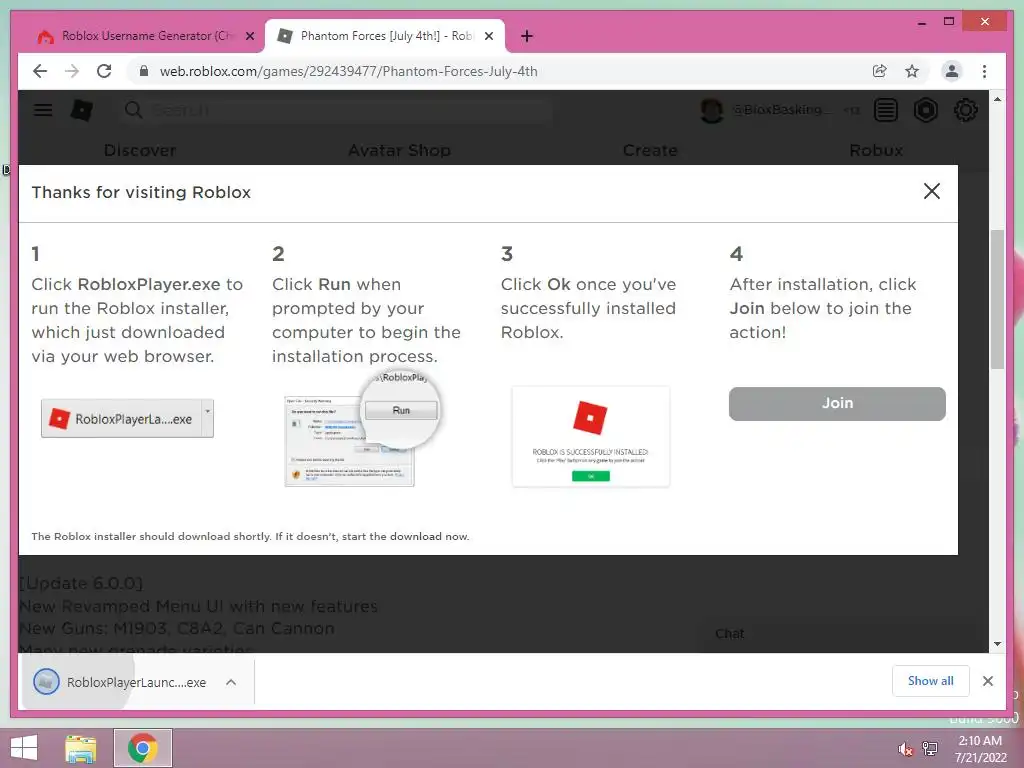Screen dimensions: 1024x768
Task: Click the successfully installed illustration image
Action: click(x=591, y=436)
